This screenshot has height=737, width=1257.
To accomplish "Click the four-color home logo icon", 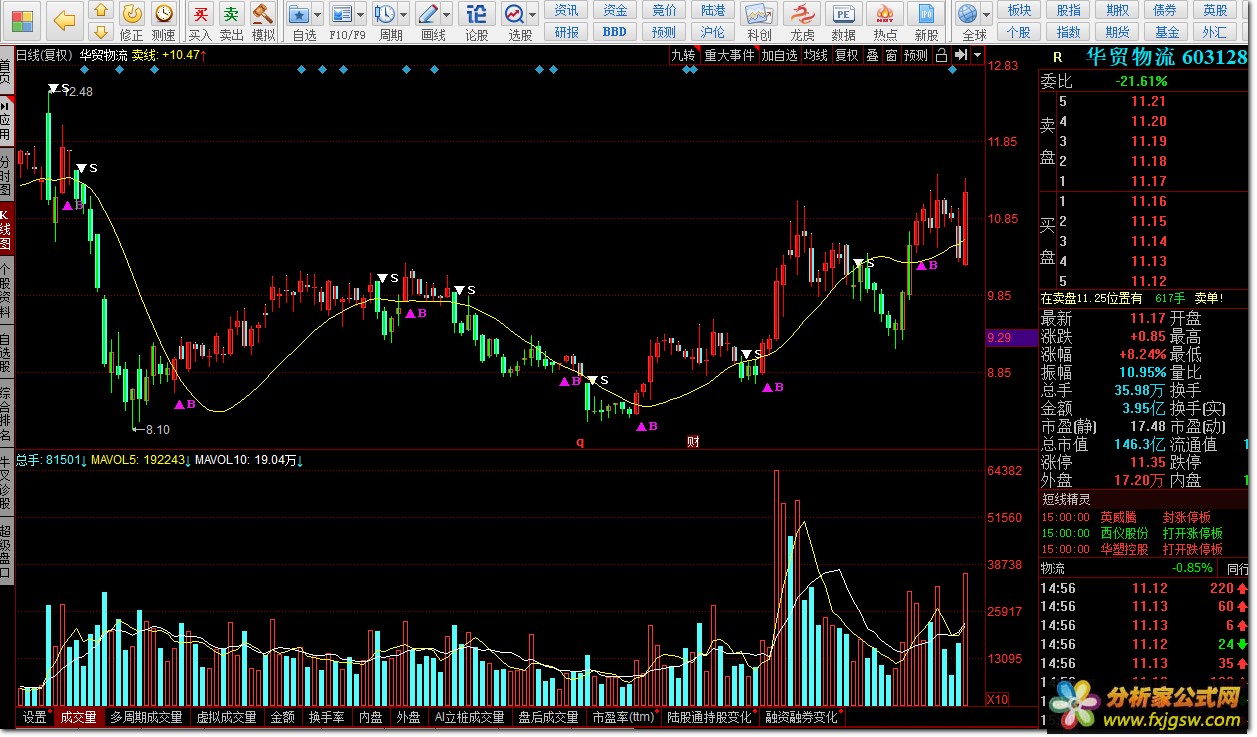I will [21, 19].
